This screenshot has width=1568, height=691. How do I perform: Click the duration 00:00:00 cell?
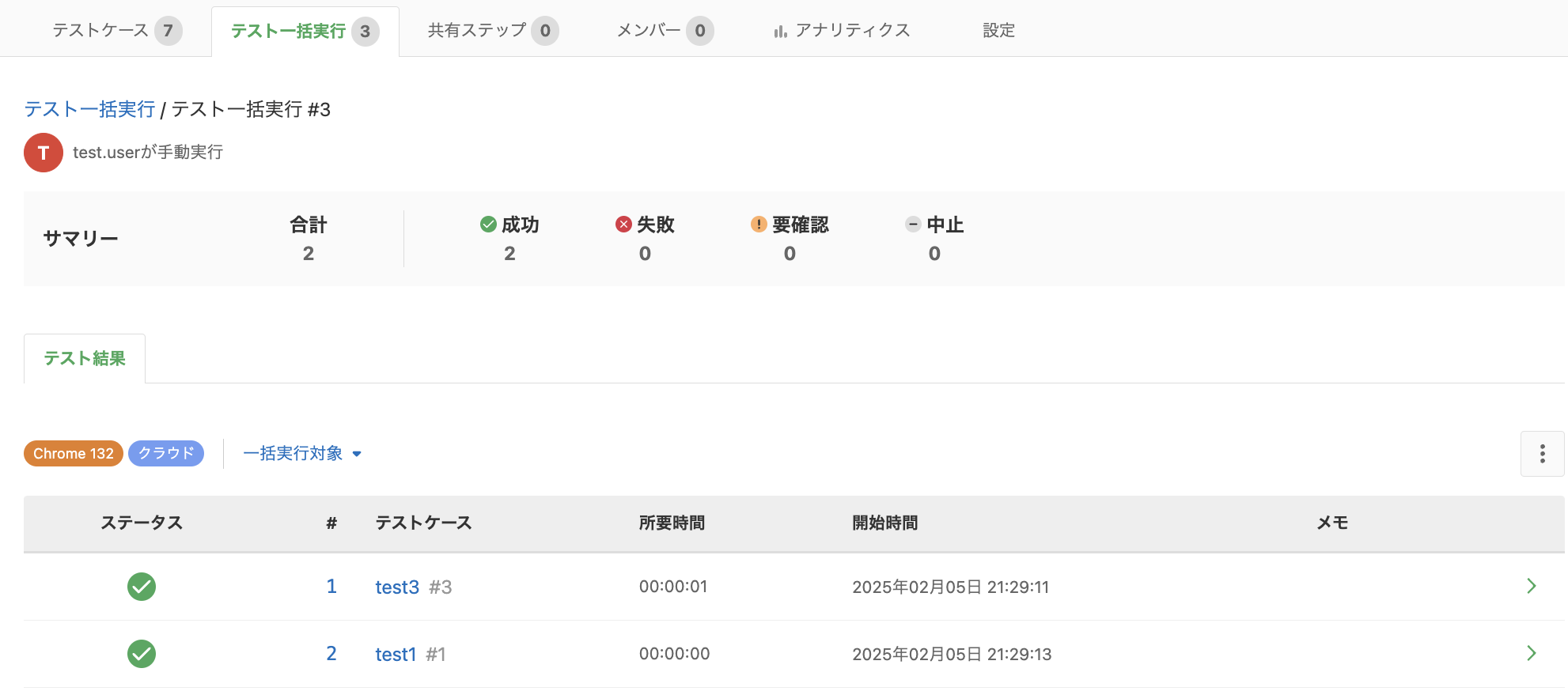click(x=675, y=654)
